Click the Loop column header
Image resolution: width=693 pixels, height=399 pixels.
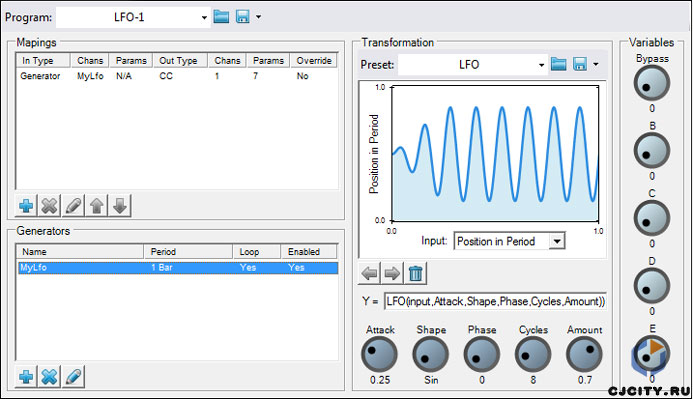pos(257,252)
